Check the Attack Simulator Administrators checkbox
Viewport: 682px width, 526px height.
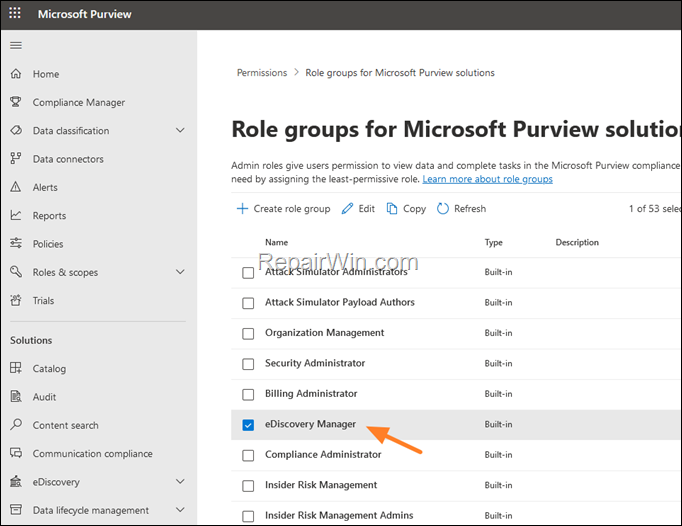pos(248,273)
